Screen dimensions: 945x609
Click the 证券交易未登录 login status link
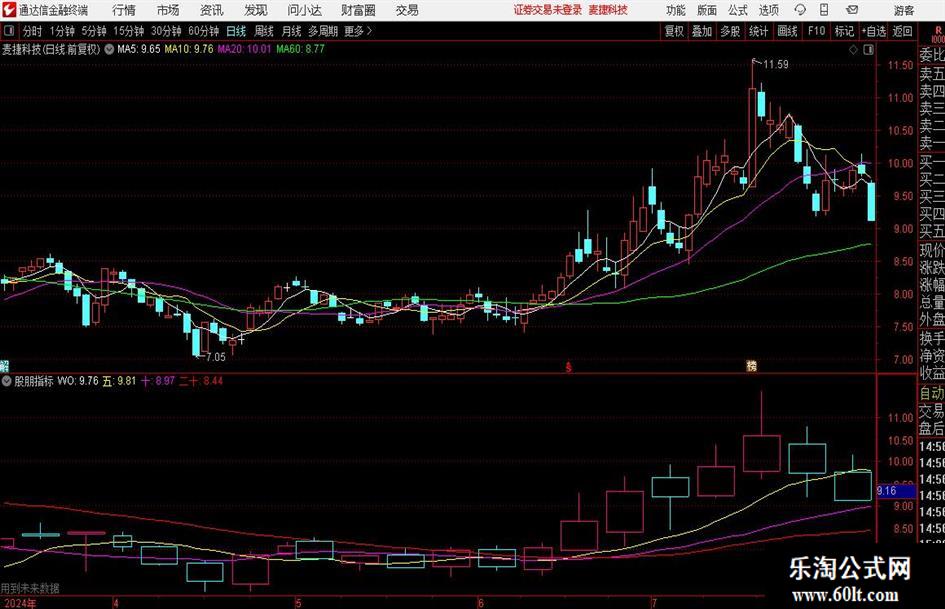(x=548, y=10)
